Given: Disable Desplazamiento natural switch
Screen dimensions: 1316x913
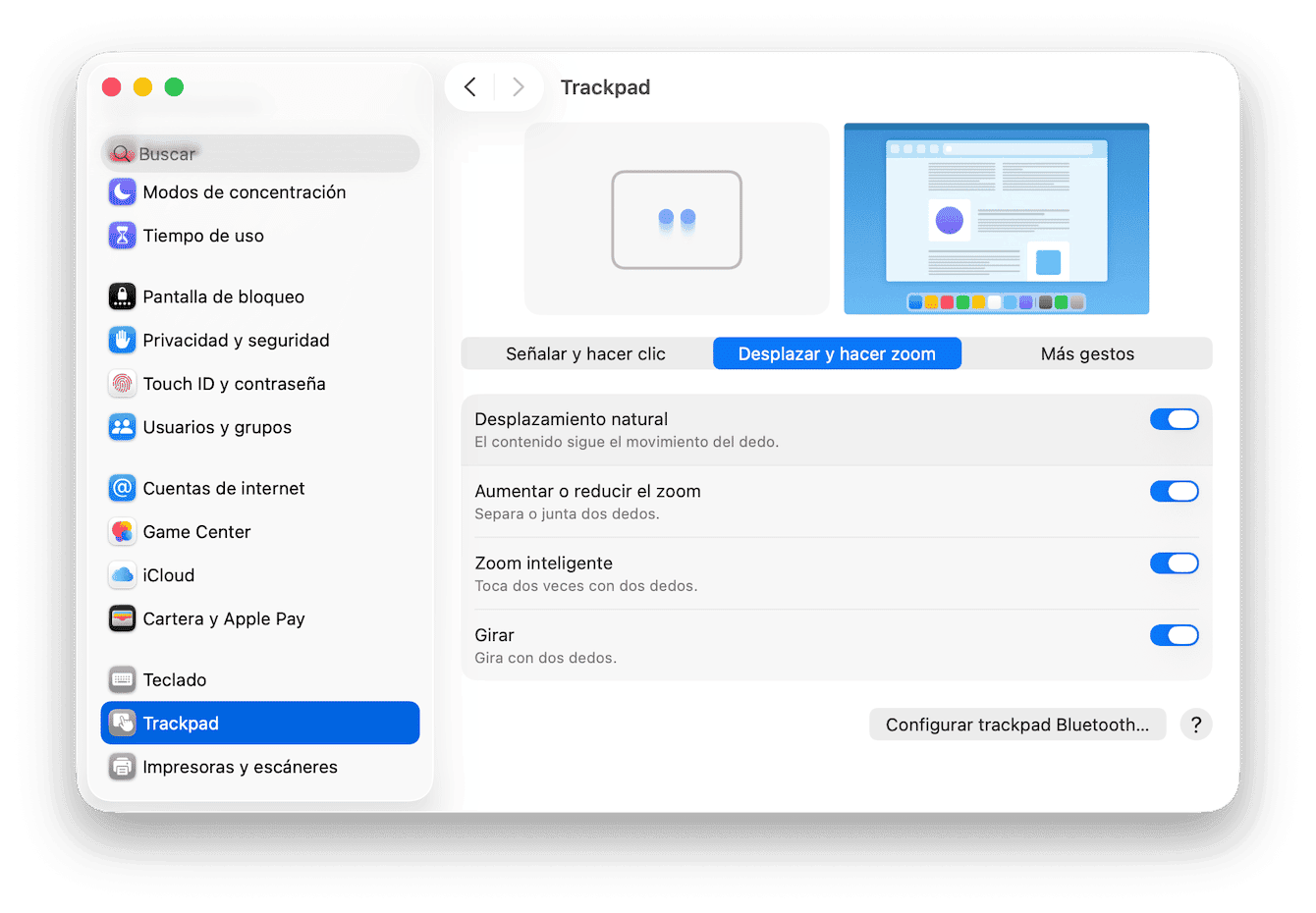Looking at the screenshot, I should [x=1175, y=419].
